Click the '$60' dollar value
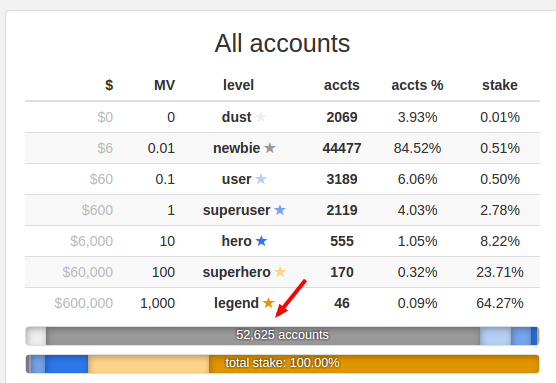Screen dimensions: 556x383 pos(101,179)
